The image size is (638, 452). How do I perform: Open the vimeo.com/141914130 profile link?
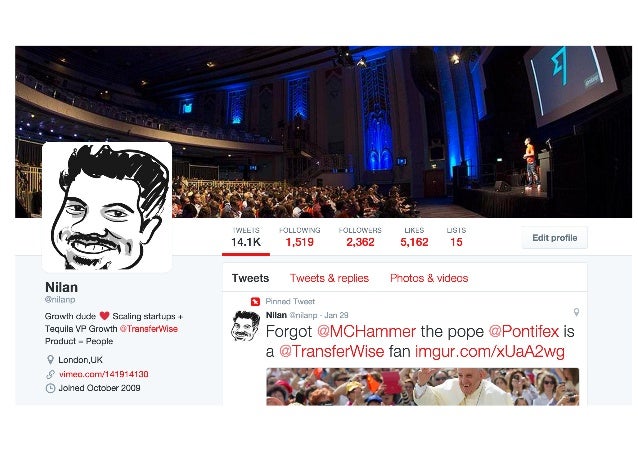[104, 374]
